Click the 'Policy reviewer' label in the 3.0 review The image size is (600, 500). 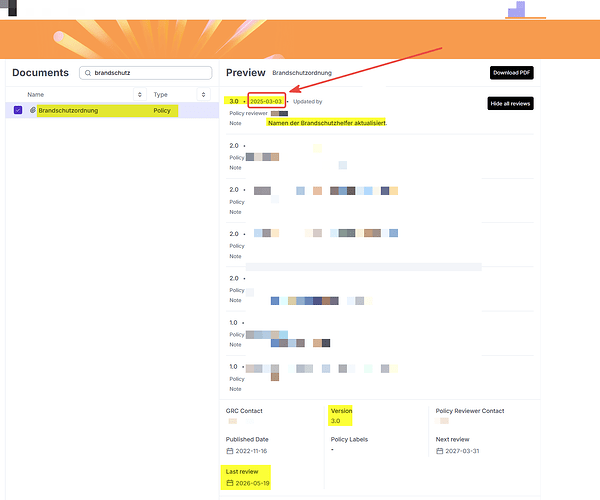248,113
